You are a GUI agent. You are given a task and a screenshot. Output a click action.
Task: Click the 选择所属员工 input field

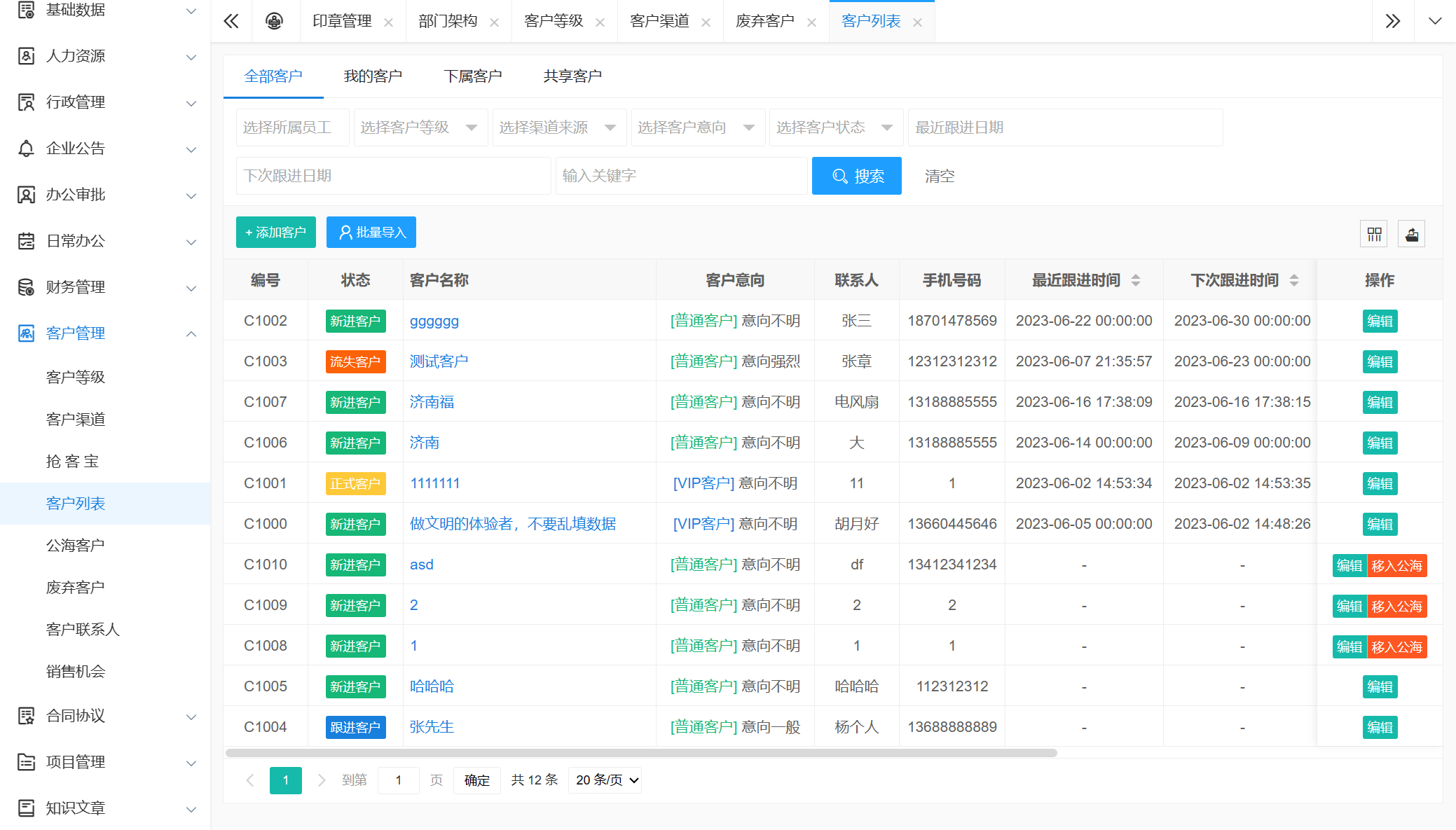click(x=293, y=127)
